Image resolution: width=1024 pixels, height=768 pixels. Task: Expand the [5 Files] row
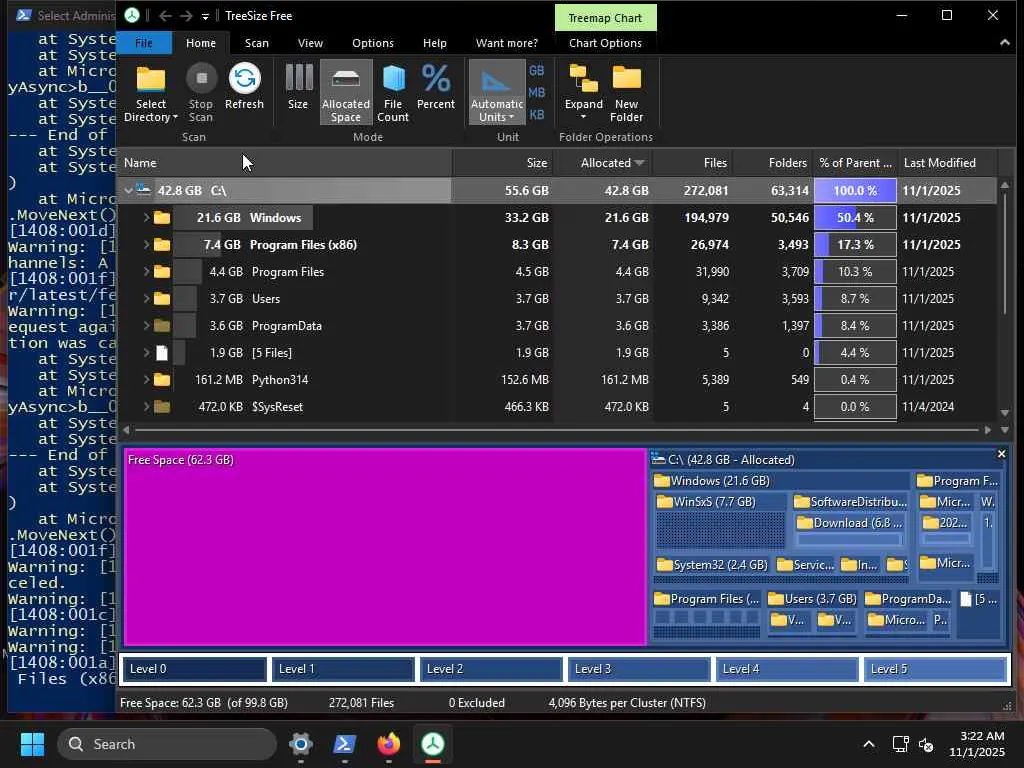click(146, 353)
